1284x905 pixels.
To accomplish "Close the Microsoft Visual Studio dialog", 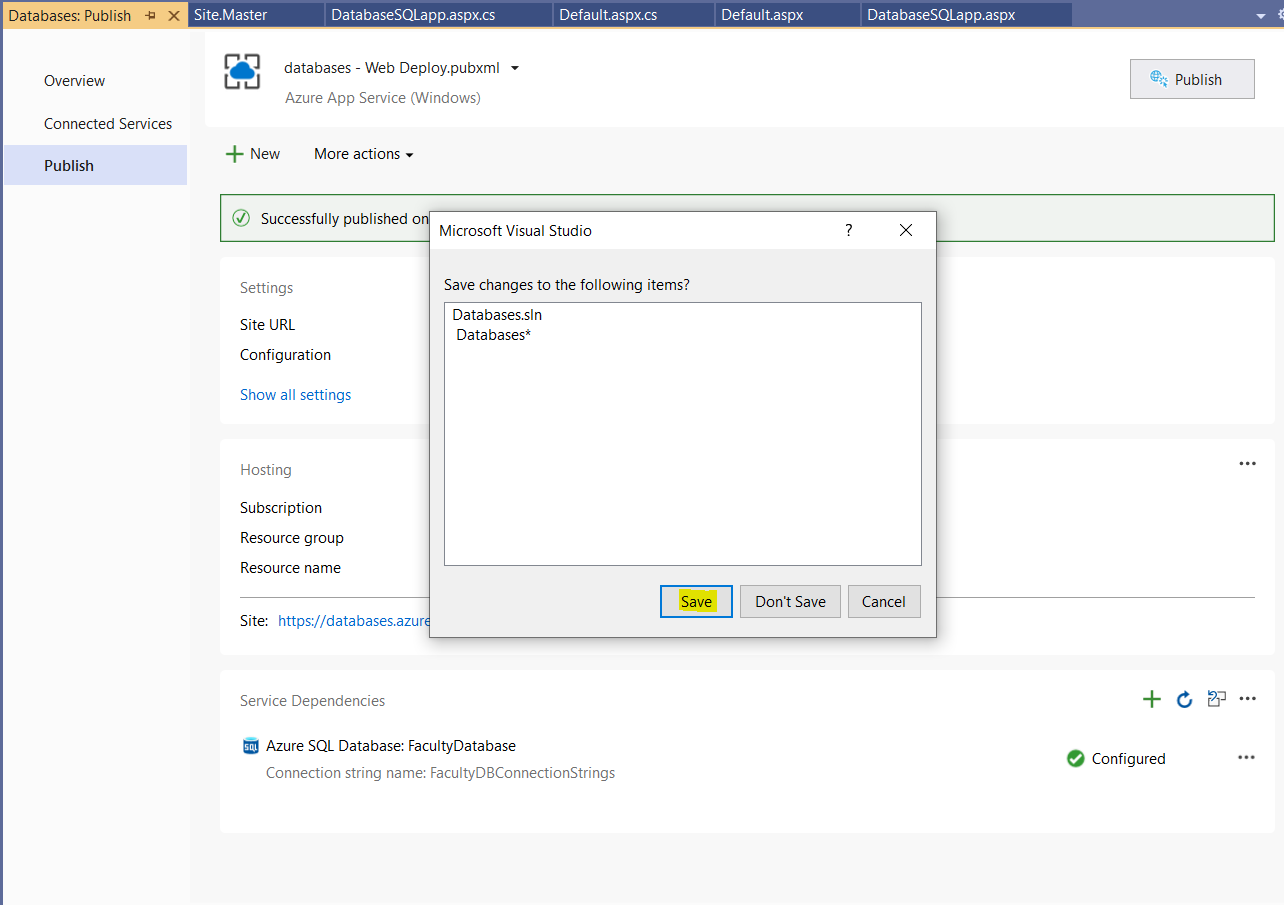I will pyautogui.click(x=906, y=230).
